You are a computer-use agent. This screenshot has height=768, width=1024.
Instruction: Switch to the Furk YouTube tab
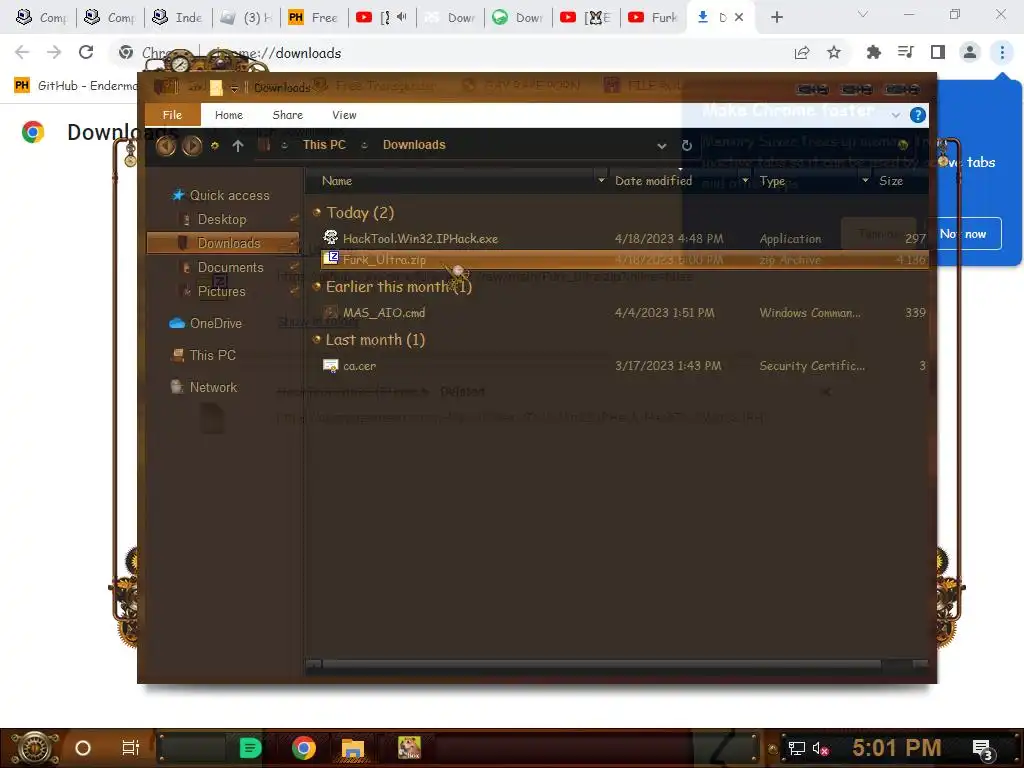click(x=652, y=17)
